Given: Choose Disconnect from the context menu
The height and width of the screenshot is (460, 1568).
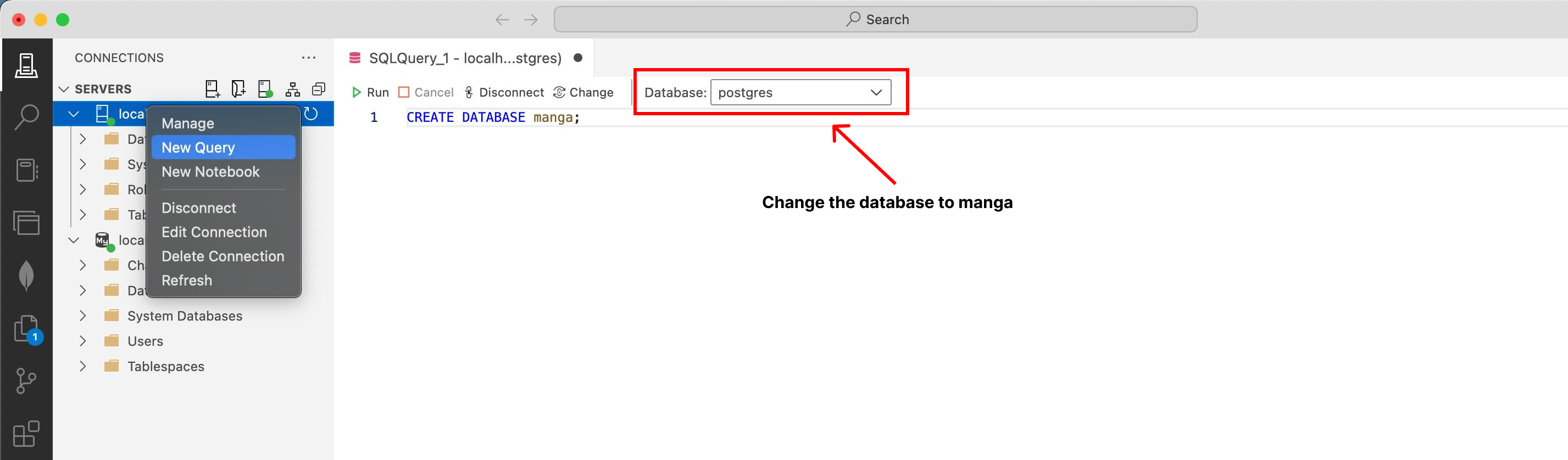Looking at the screenshot, I should (224, 208).
